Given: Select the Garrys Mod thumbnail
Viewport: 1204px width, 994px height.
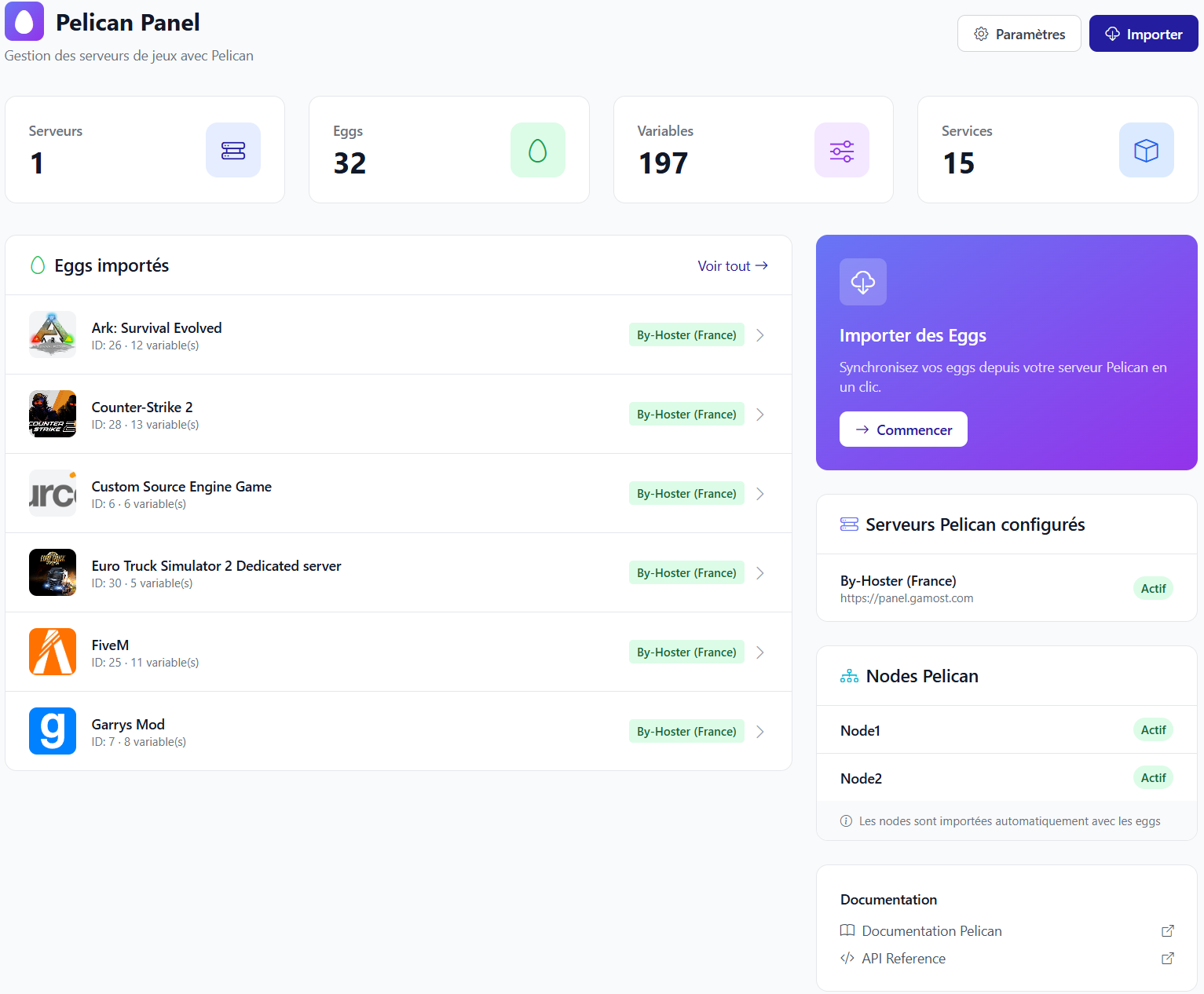Looking at the screenshot, I should [53, 731].
